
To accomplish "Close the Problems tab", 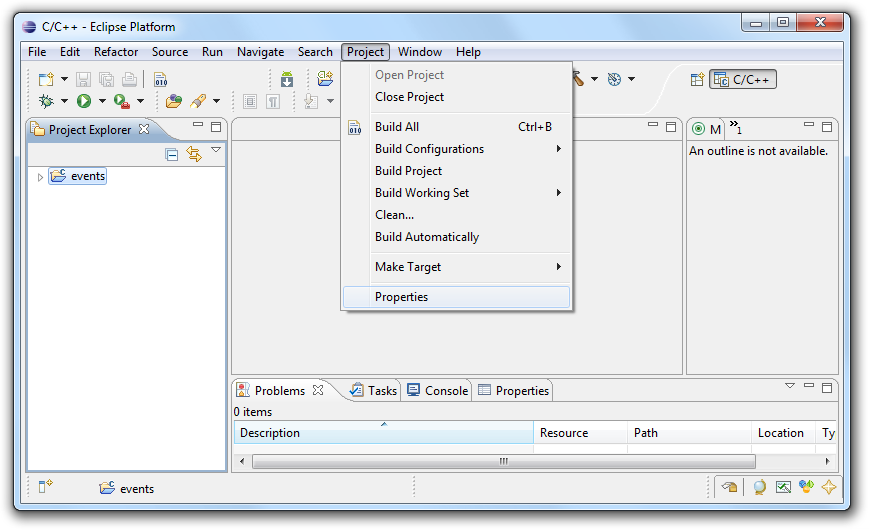I will (318, 390).
